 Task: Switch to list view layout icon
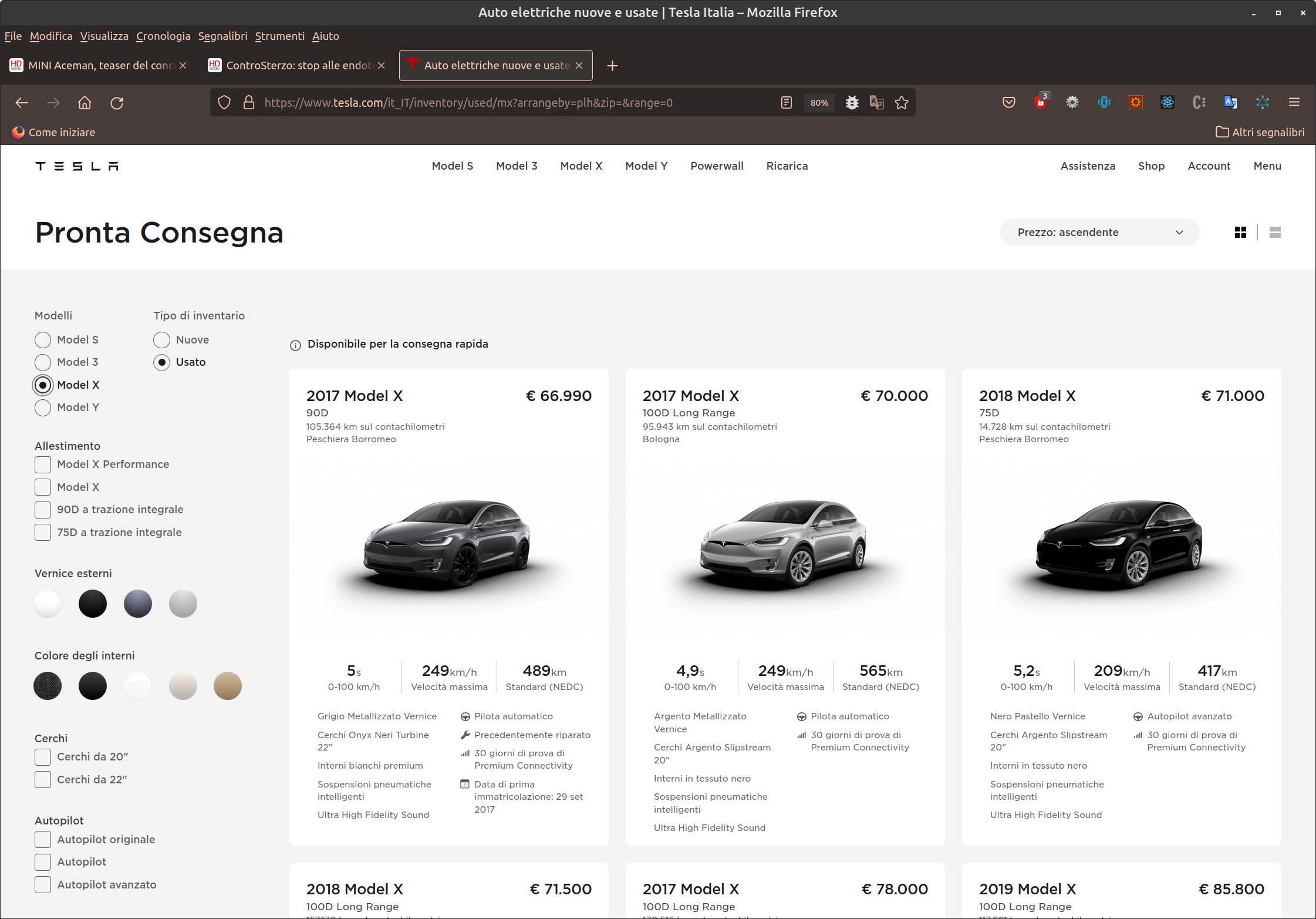tap(1275, 233)
